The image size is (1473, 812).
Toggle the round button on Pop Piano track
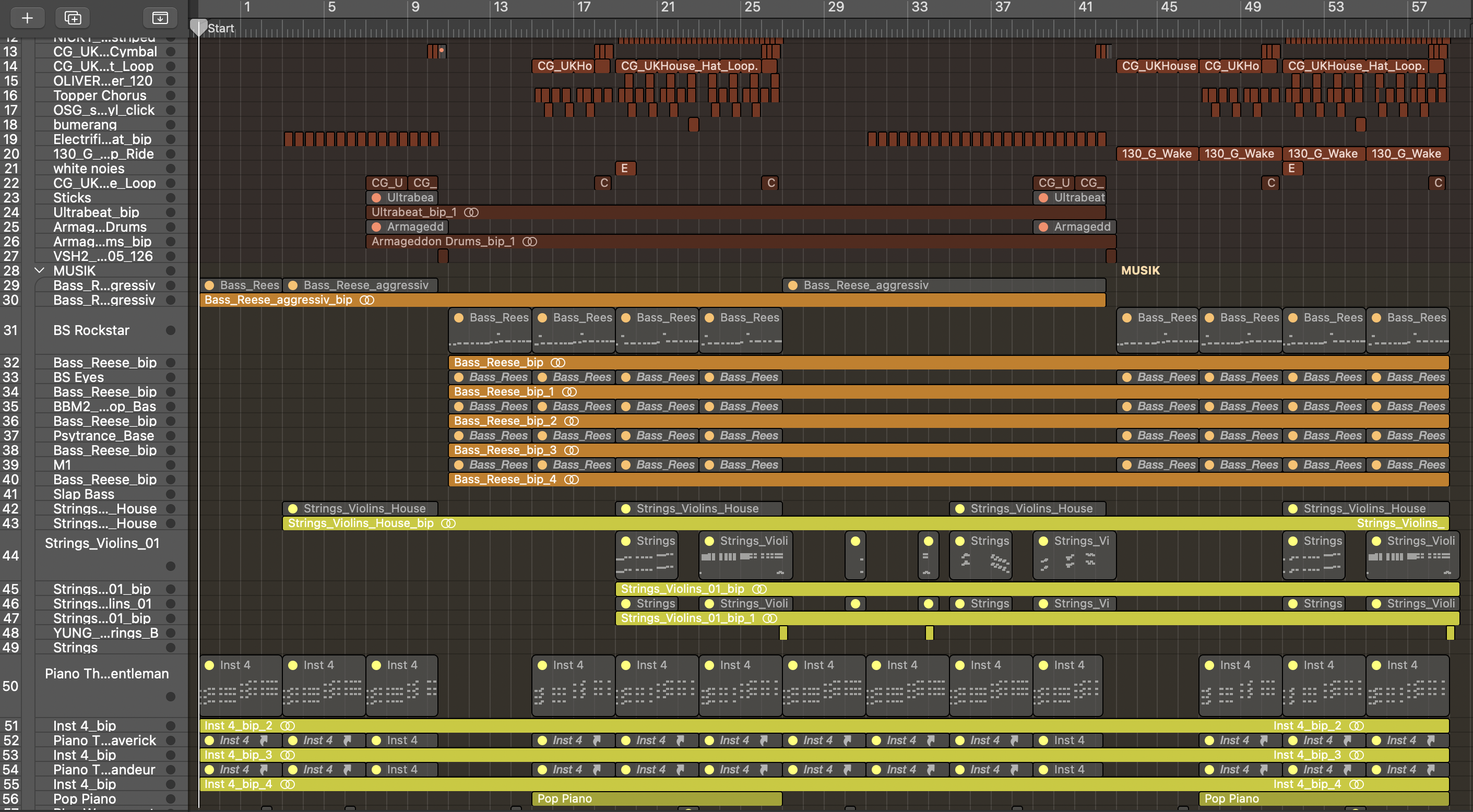[170, 799]
